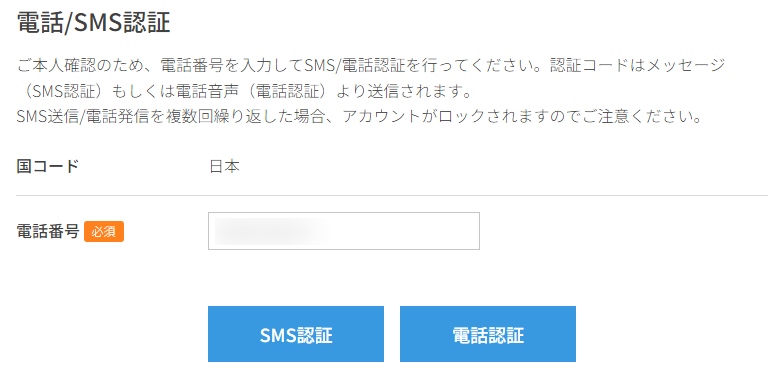Select the 国コード label
The image size is (778, 379).
[x=48, y=166]
